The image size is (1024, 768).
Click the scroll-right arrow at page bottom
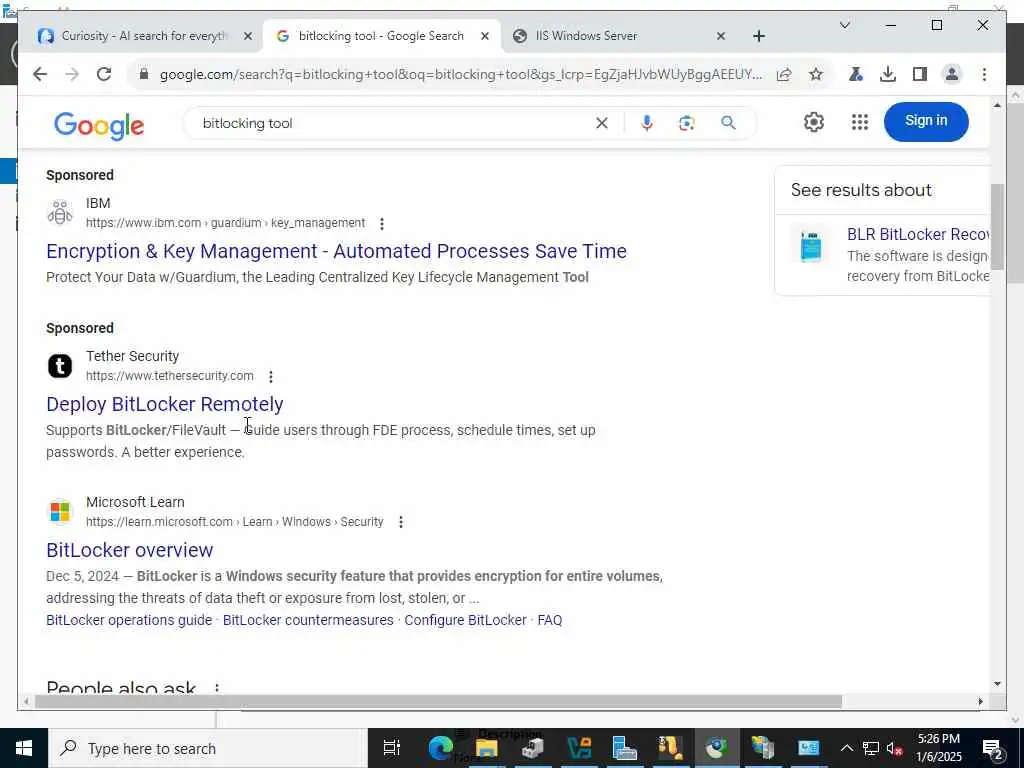(980, 702)
